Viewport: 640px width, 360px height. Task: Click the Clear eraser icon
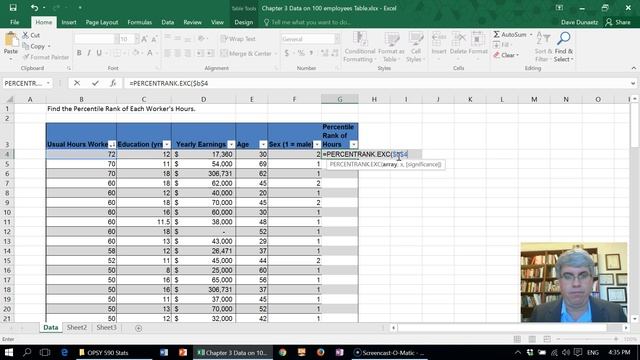[496, 55]
